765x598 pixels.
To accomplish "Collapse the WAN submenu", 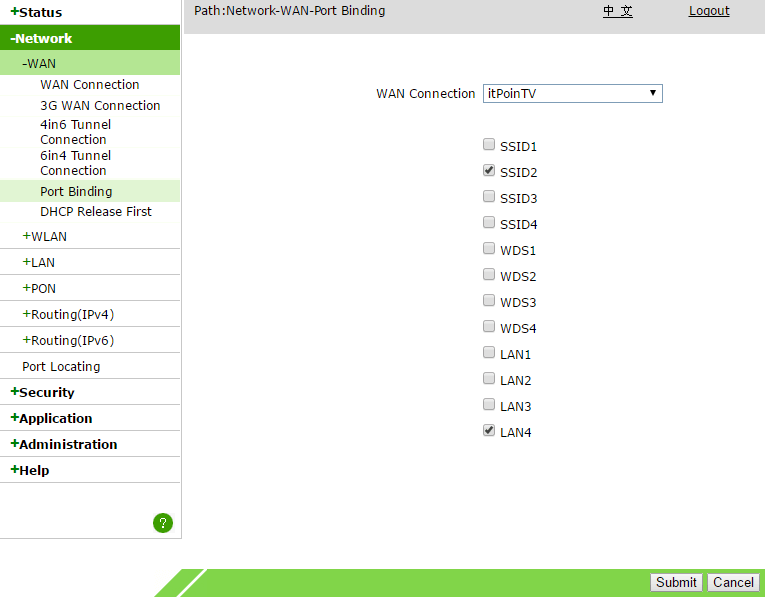I will tap(90, 63).
